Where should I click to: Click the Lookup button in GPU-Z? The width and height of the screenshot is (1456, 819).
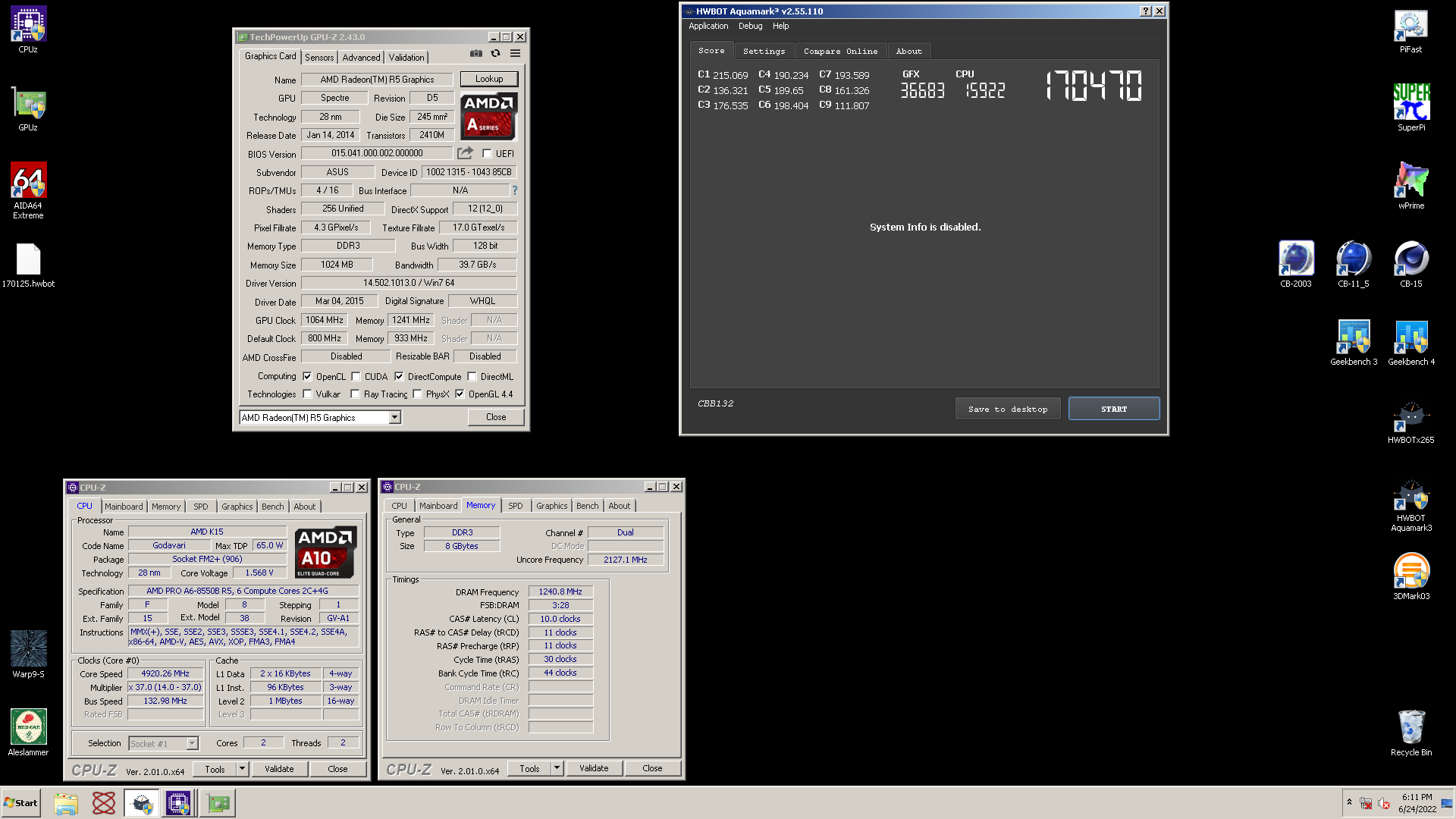click(489, 79)
